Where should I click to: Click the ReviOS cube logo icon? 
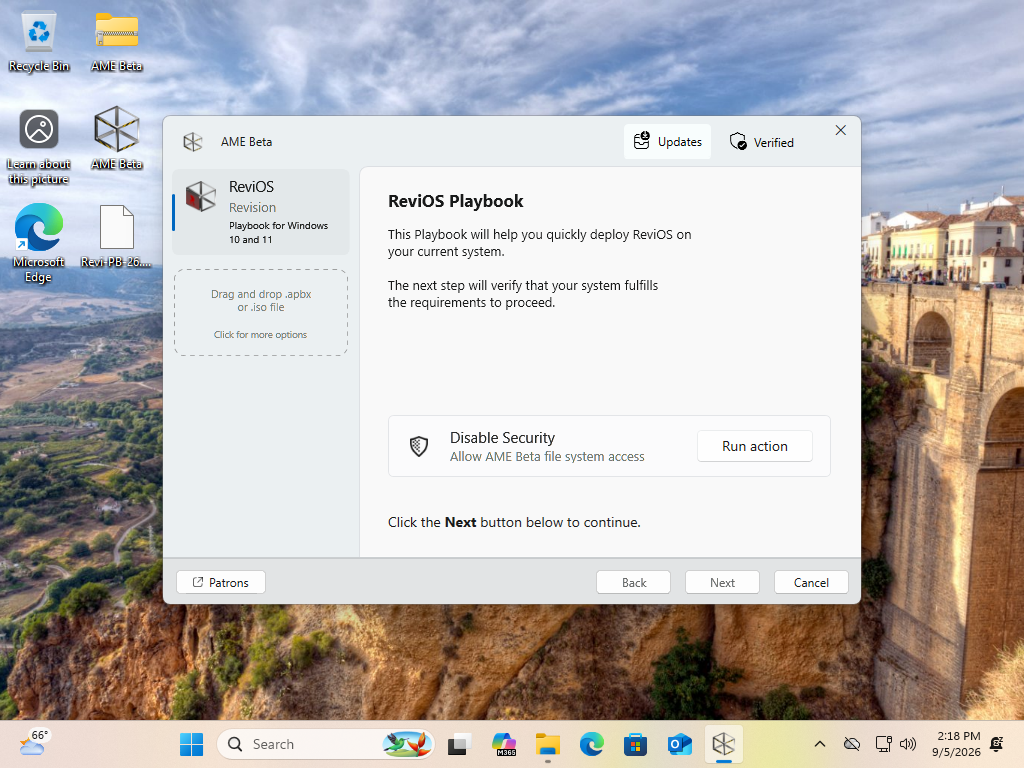200,197
